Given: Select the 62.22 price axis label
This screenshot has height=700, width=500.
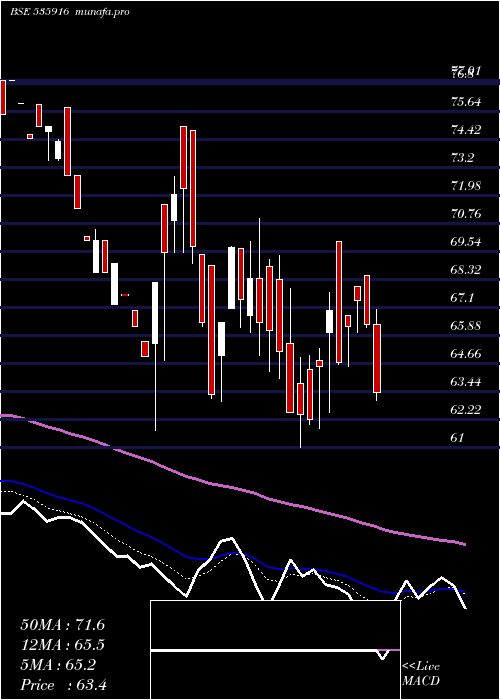Looking at the screenshot, I should [x=466, y=410].
